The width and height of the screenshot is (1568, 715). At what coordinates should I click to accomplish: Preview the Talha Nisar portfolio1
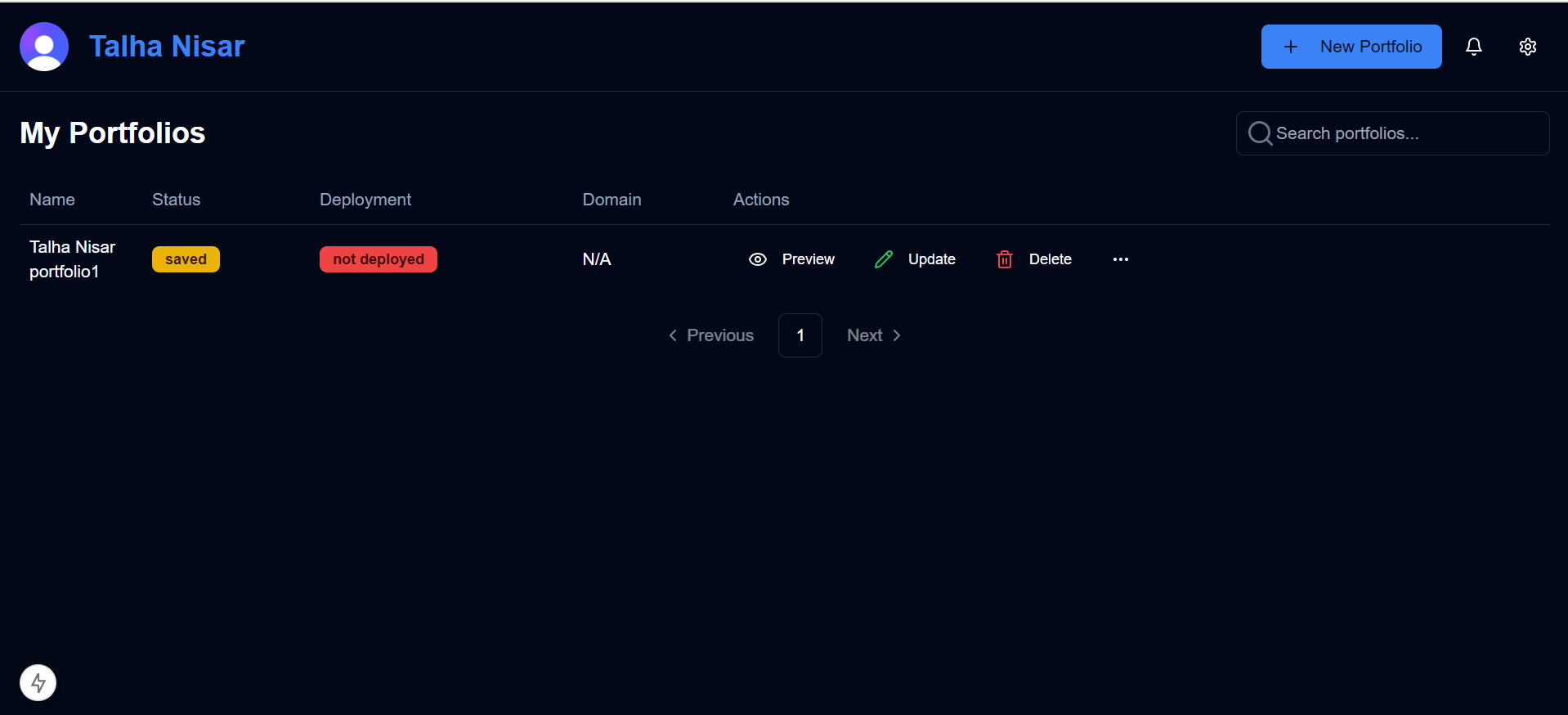(791, 259)
